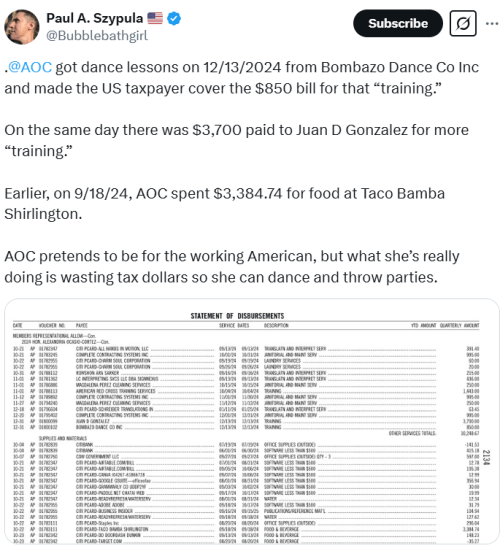Viewport: 500px width, 559px height.
Task: Click the Paul A. Szypula display name
Action: click(x=94, y=18)
